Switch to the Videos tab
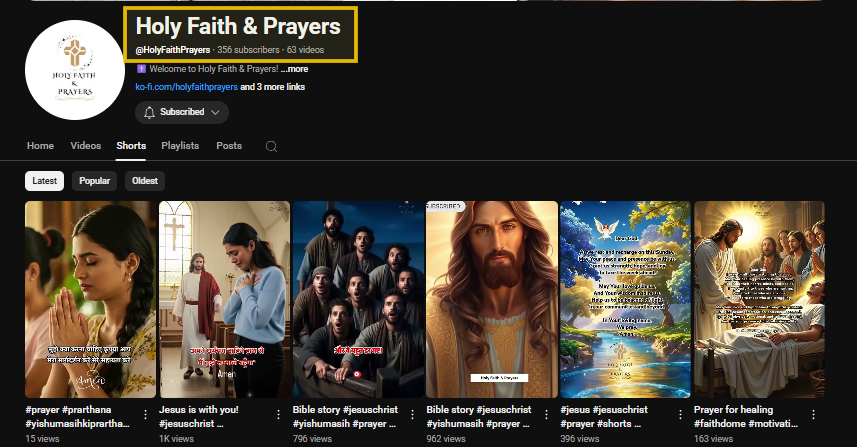Viewport: 857px width, 447px height. click(86, 146)
